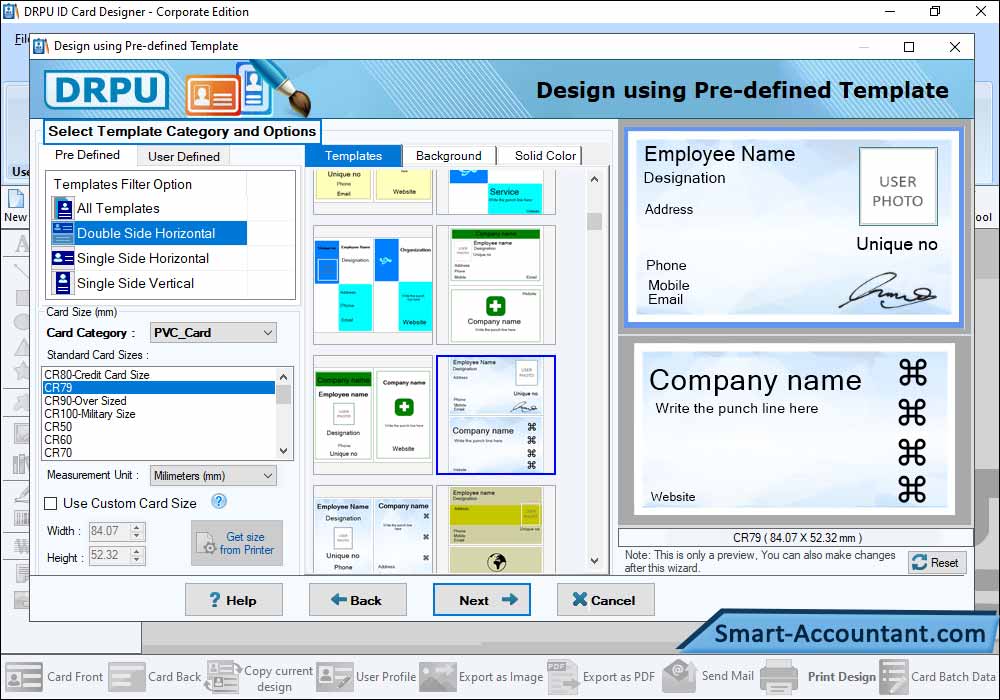Click the Width value field
1000x700 pixels.
[x=109, y=531]
